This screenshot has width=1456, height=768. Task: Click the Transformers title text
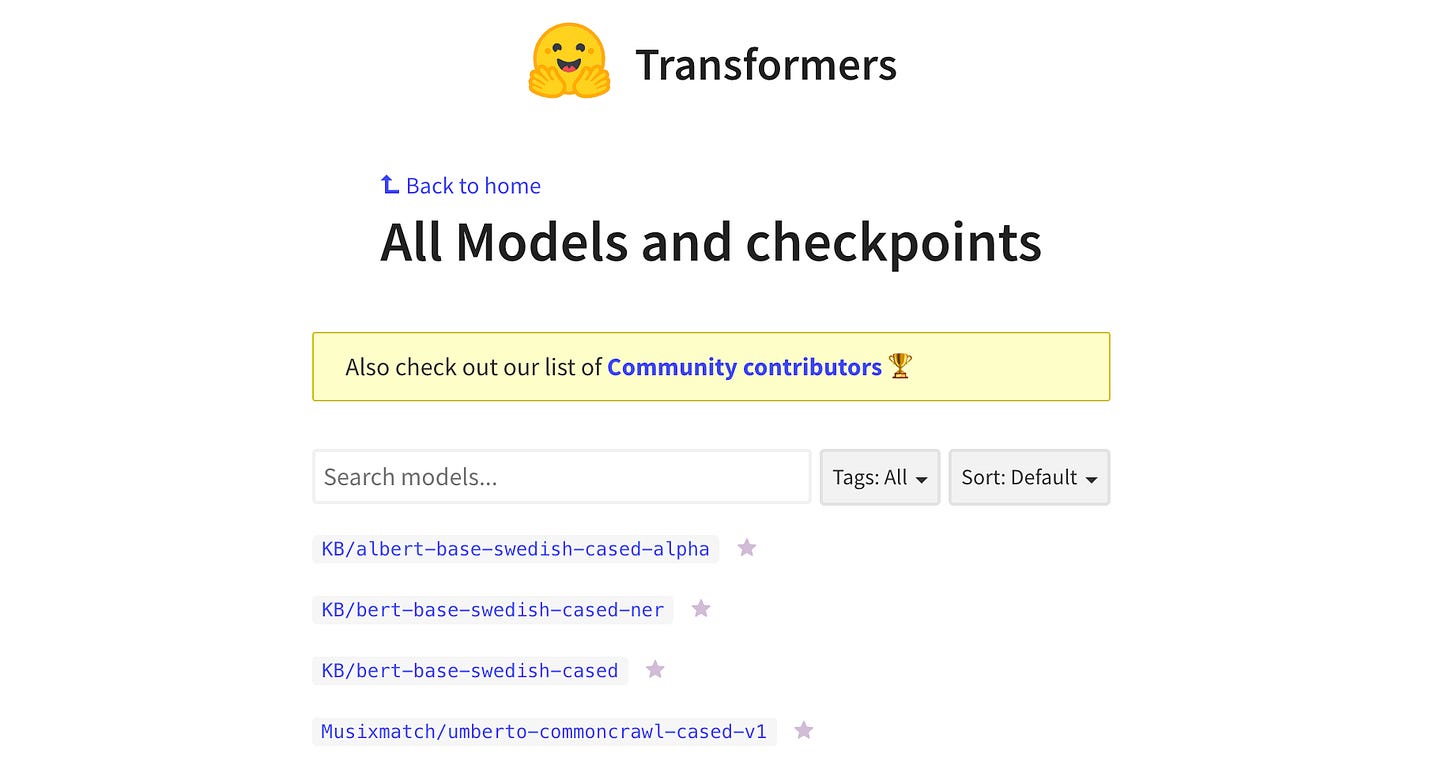pos(766,65)
